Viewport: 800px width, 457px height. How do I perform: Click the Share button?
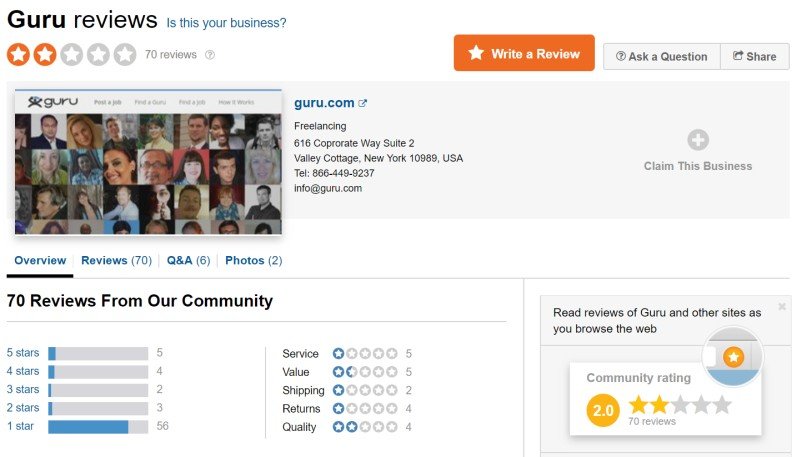pyautogui.click(x=755, y=57)
